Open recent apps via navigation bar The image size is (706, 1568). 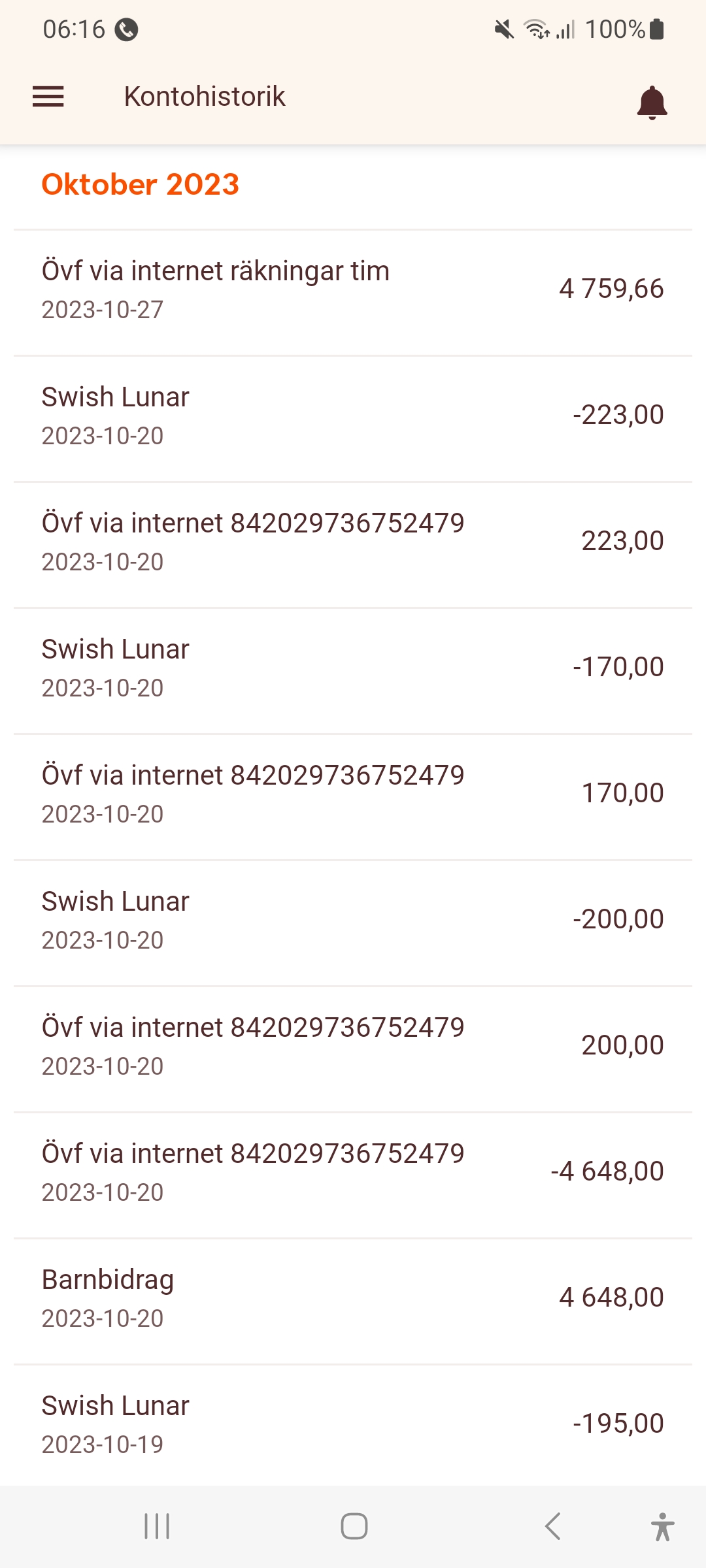157,1526
